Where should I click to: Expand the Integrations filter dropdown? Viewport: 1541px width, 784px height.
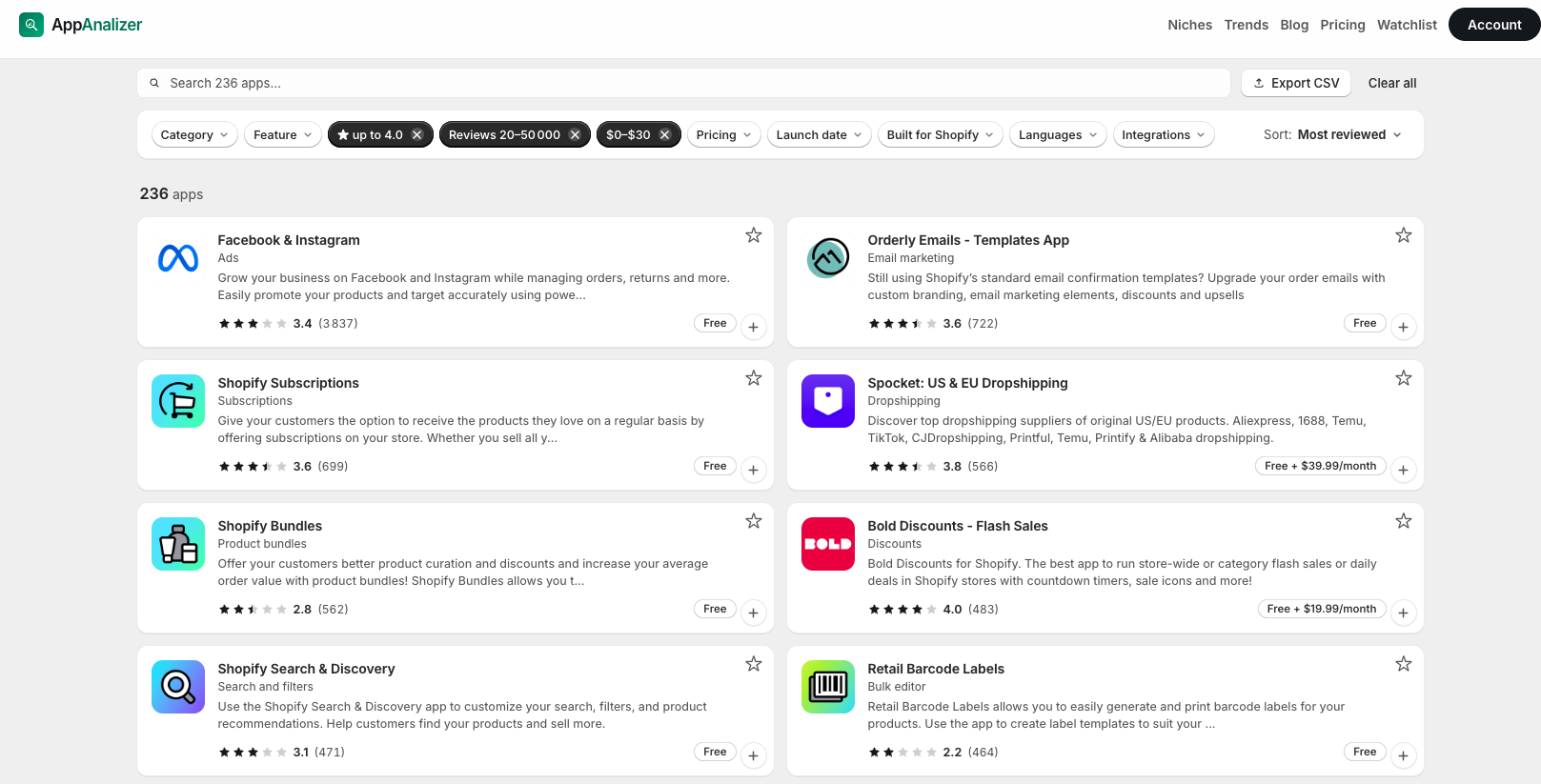click(1163, 135)
